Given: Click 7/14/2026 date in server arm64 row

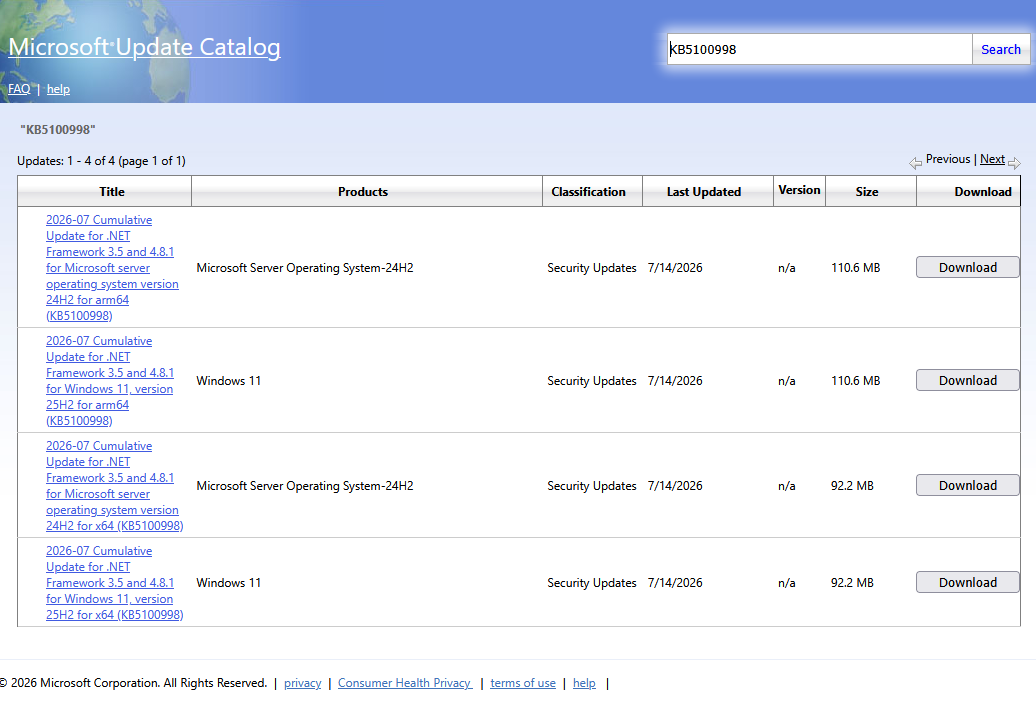Looking at the screenshot, I should [675, 268].
